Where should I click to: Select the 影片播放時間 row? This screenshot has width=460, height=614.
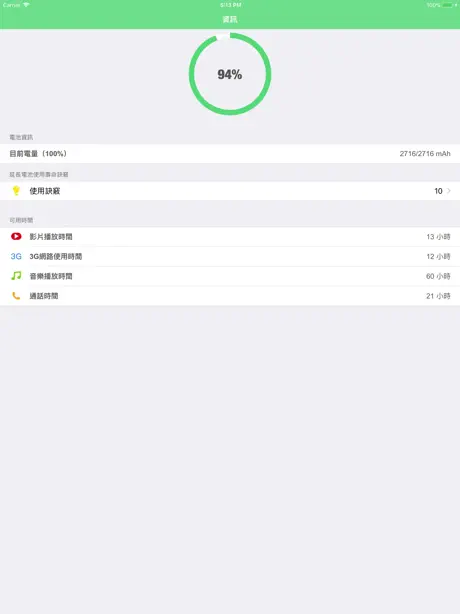(x=230, y=237)
